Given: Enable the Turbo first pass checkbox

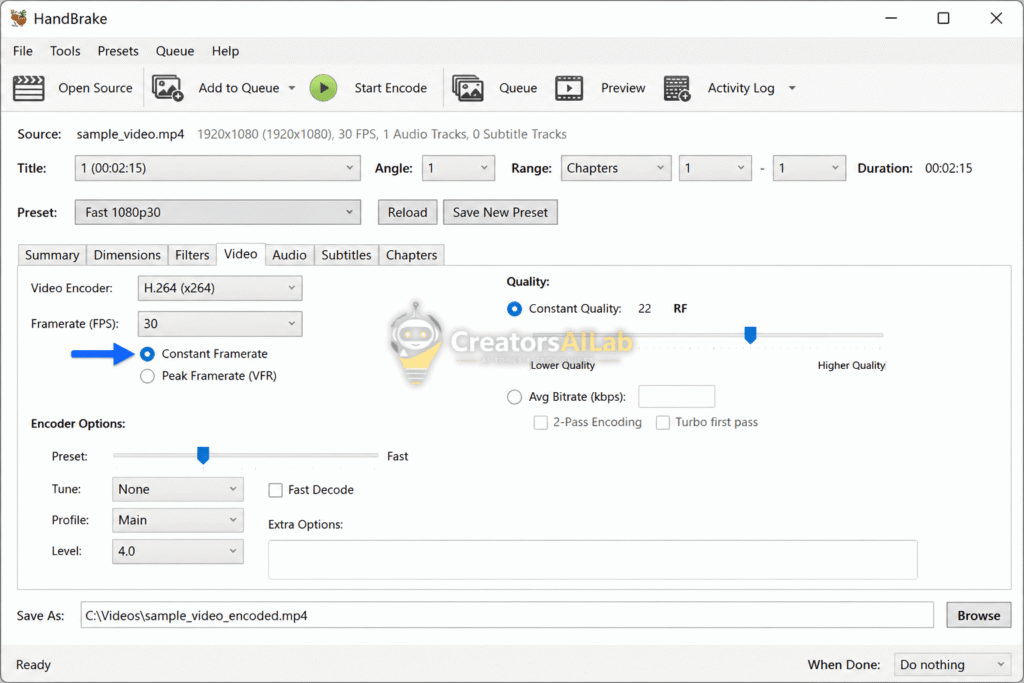Looking at the screenshot, I should coord(663,422).
